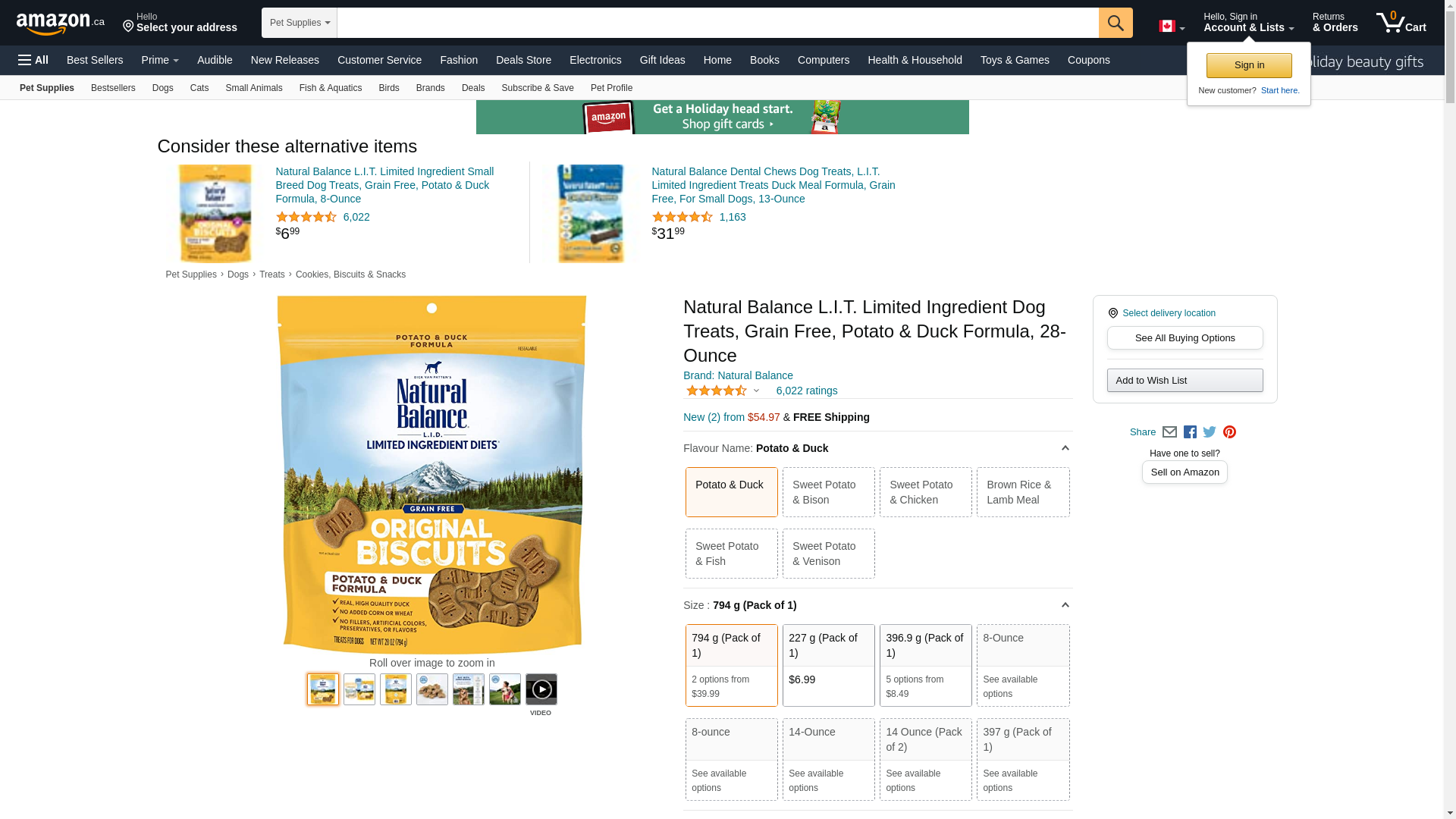Share the product on Pinterest
The image size is (1456, 819).
tap(1229, 432)
